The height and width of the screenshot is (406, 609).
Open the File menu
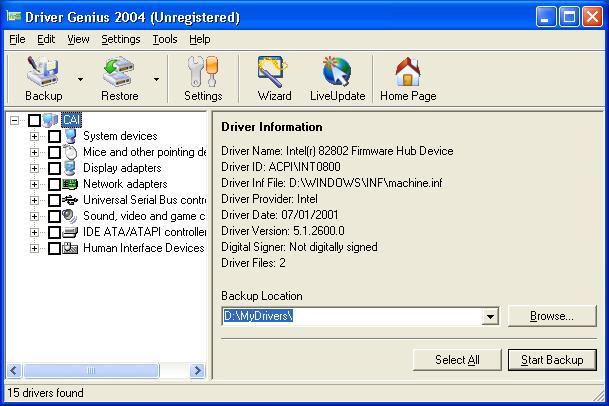[x=17, y=39]
